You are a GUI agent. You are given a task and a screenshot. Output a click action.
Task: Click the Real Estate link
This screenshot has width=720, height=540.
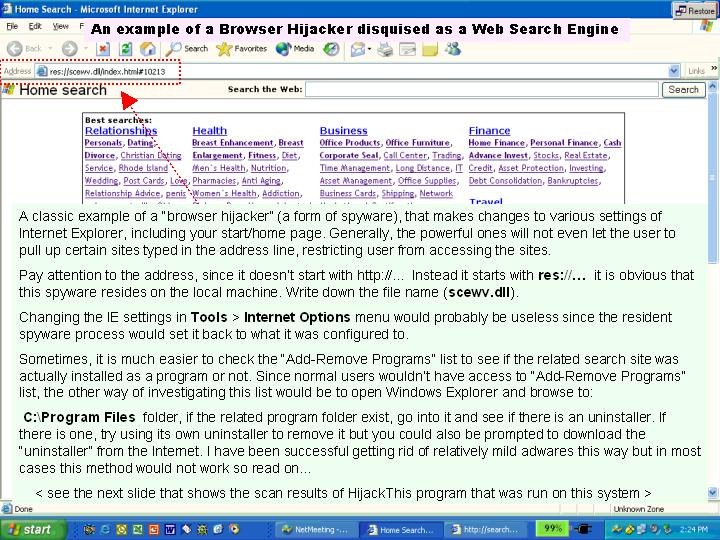point(585,156)
